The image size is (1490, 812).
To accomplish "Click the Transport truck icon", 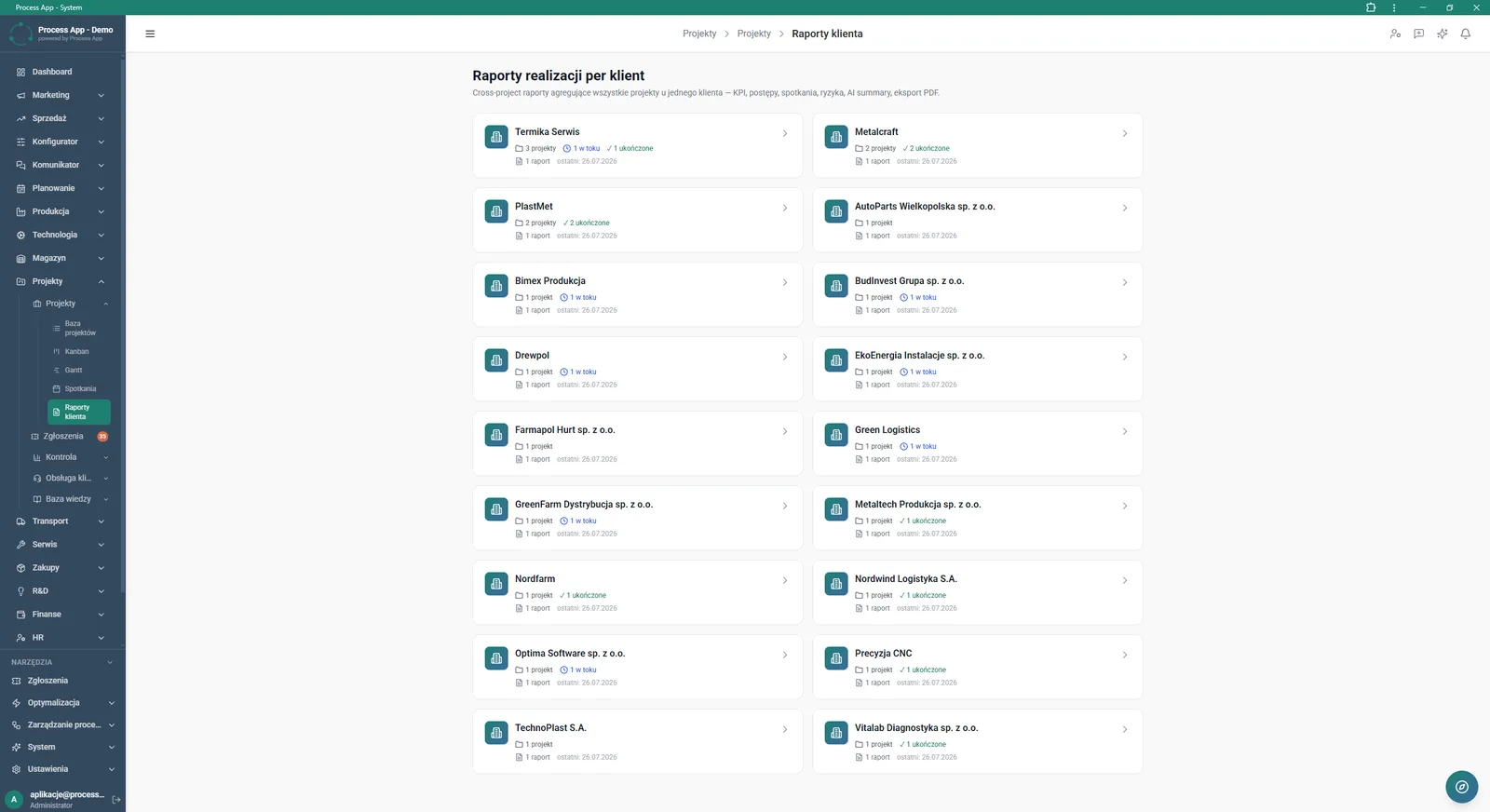I will 20,521.
